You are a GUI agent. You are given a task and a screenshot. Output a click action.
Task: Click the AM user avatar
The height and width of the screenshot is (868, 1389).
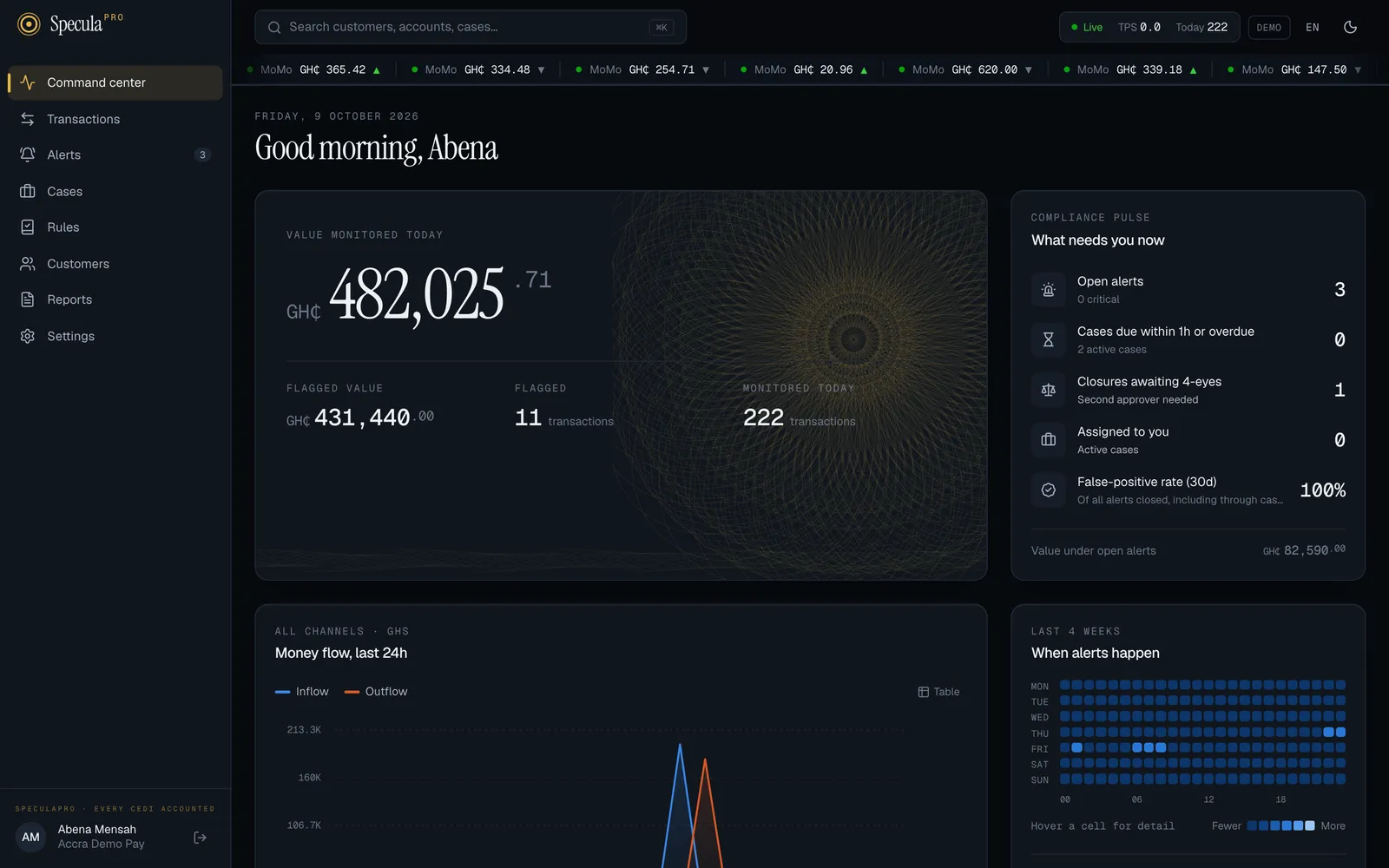click(x=30, y=838)
